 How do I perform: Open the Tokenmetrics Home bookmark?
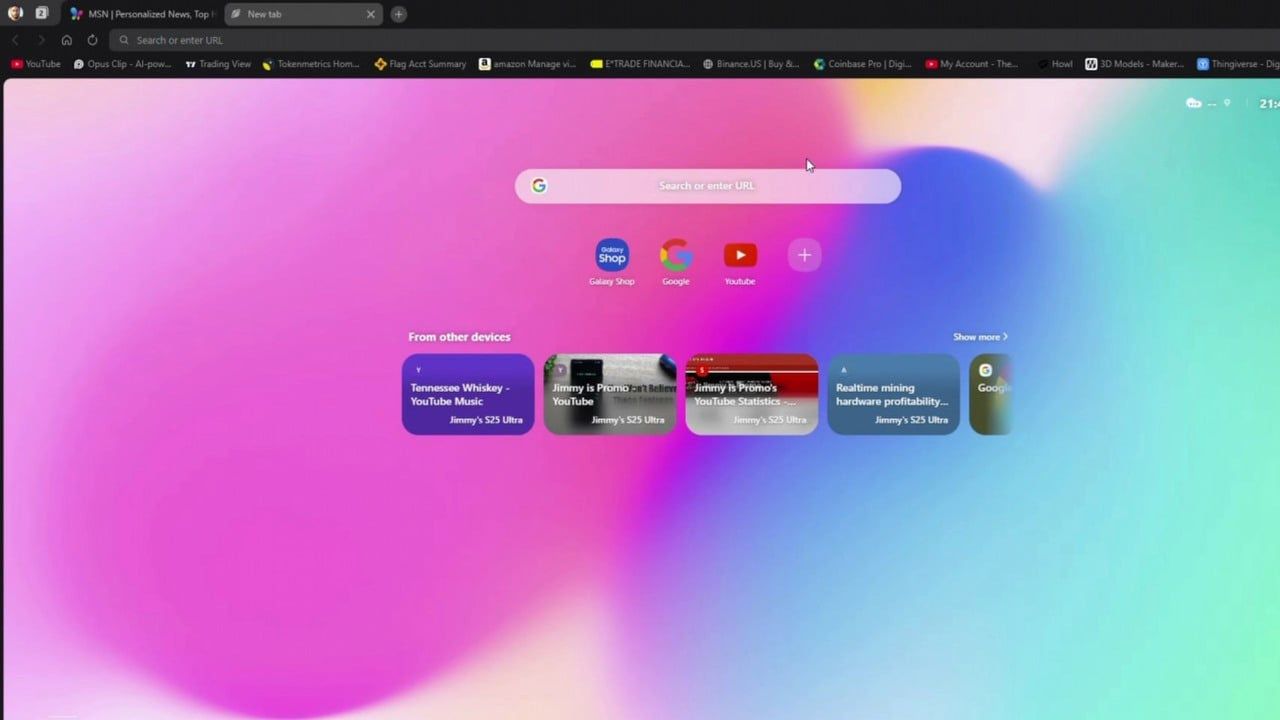[311, 64]
